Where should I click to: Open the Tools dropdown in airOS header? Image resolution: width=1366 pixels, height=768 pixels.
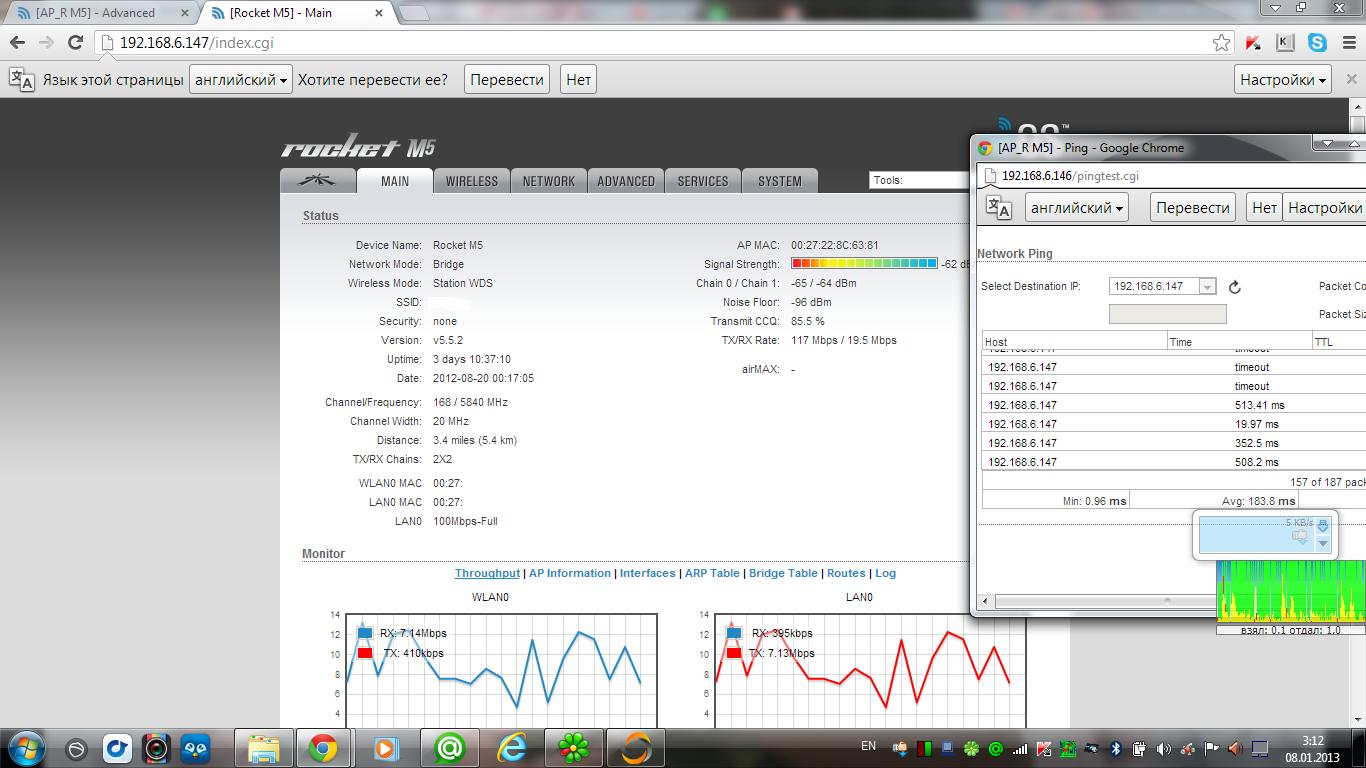918,180
